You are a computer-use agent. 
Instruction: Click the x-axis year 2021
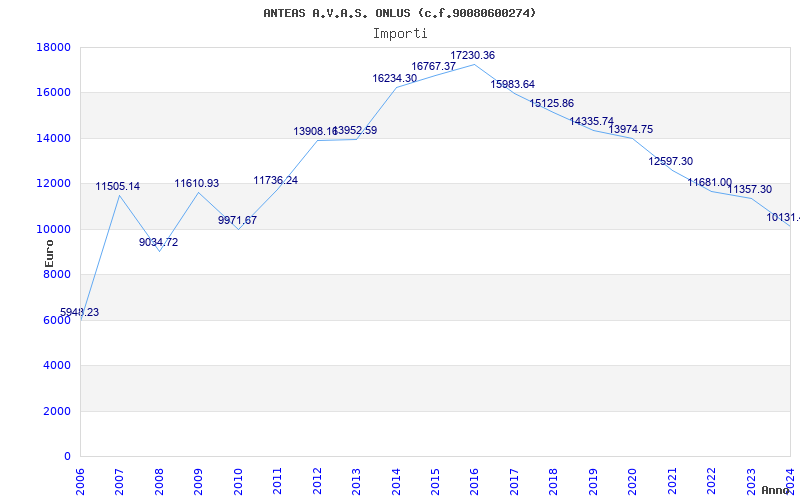point(672,481)
